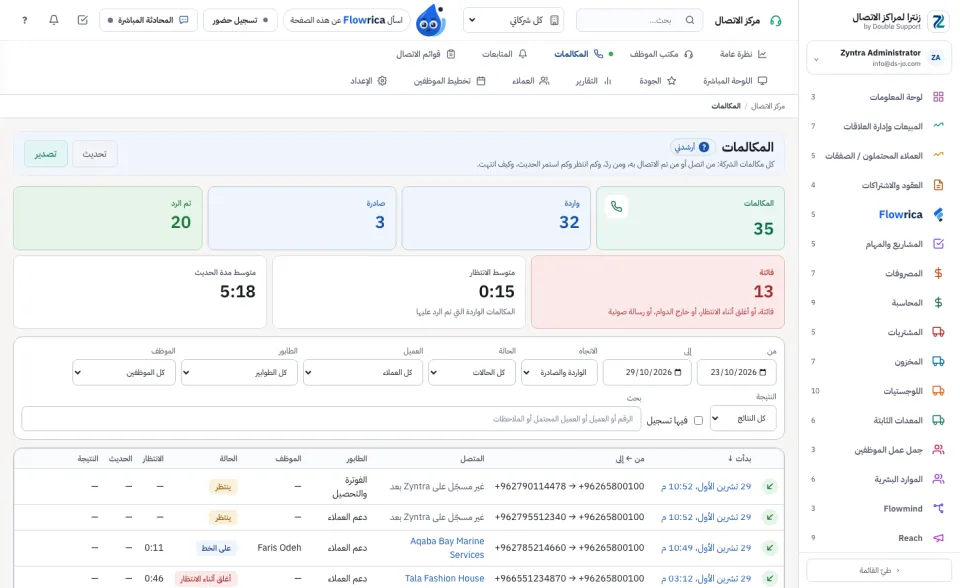960x588 pixels.
Task: Click the blue help icon beside أرشدني
Action: 704,147
